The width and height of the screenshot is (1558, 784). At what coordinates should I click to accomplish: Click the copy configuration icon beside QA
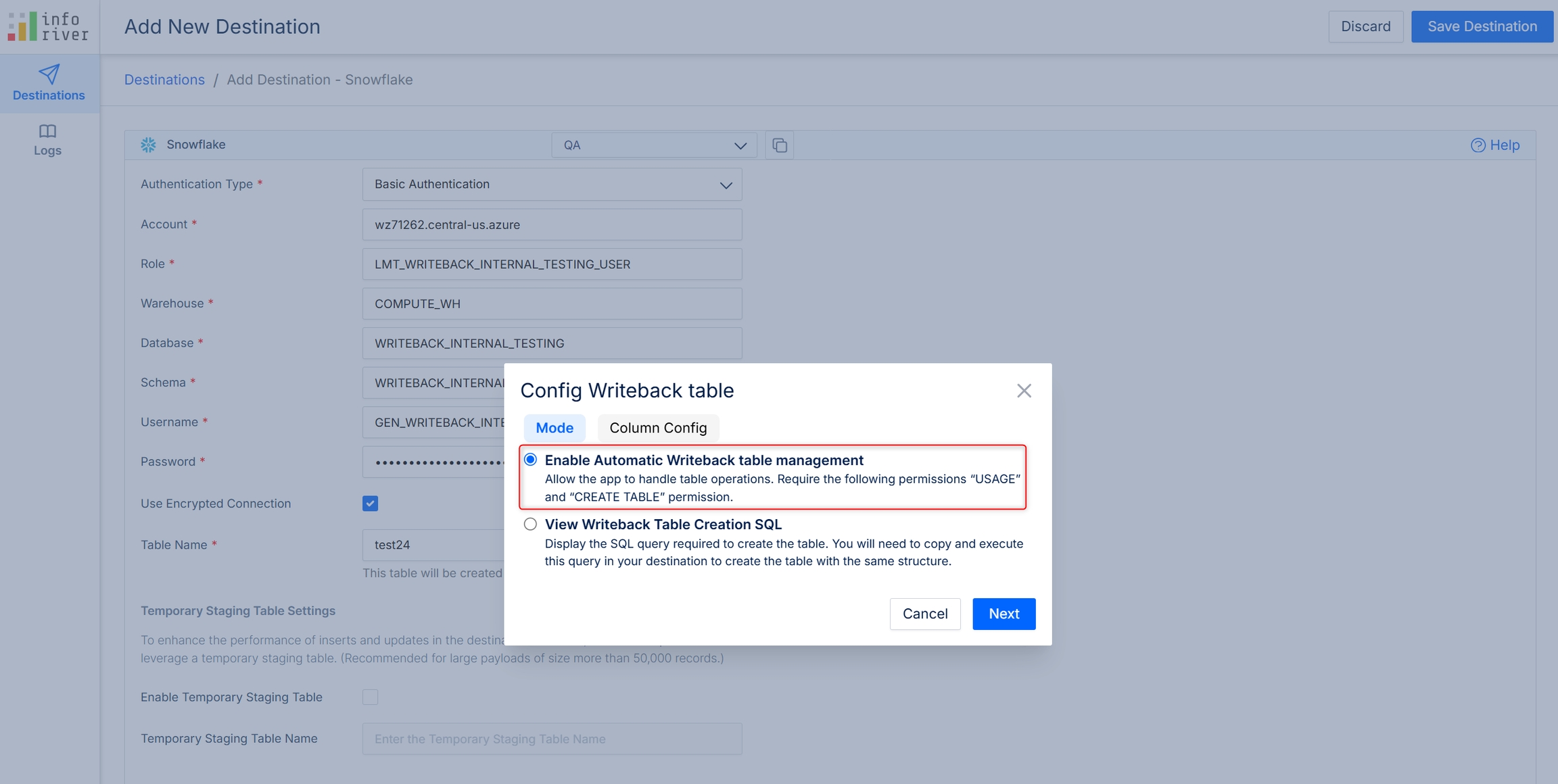pos(779,145)
